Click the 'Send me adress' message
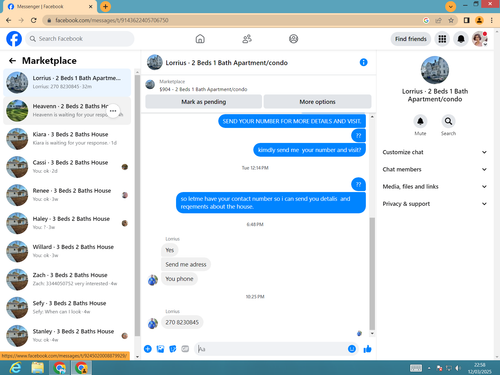The width and height of the screenshot is (500, 375). 186,264
